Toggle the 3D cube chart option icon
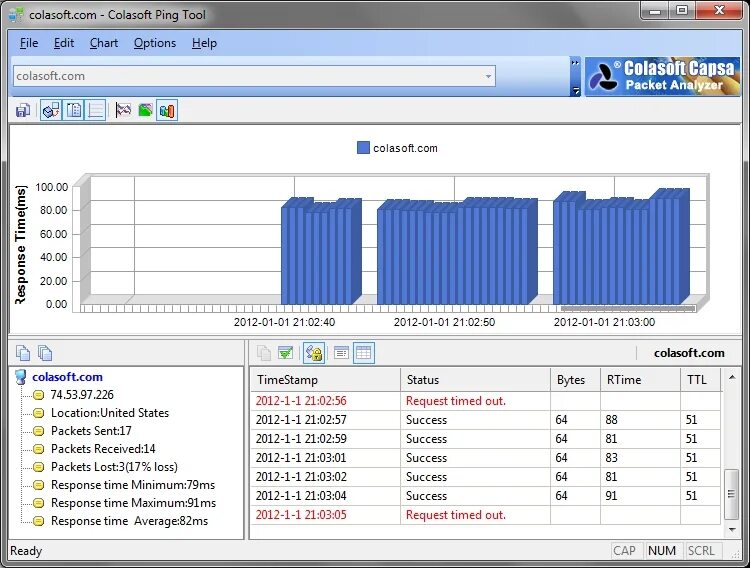The image size is (750, 568). [x=51, y=111]
